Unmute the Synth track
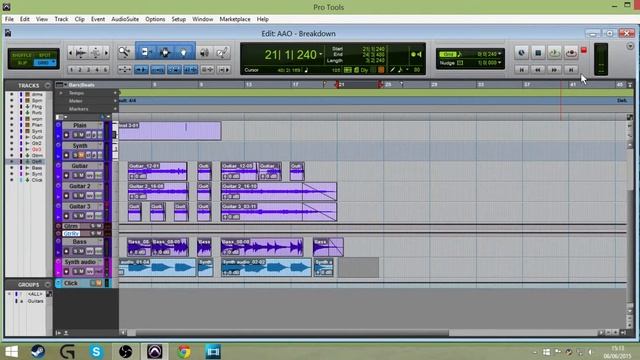The image size is (640, 360). pos(81,155)
